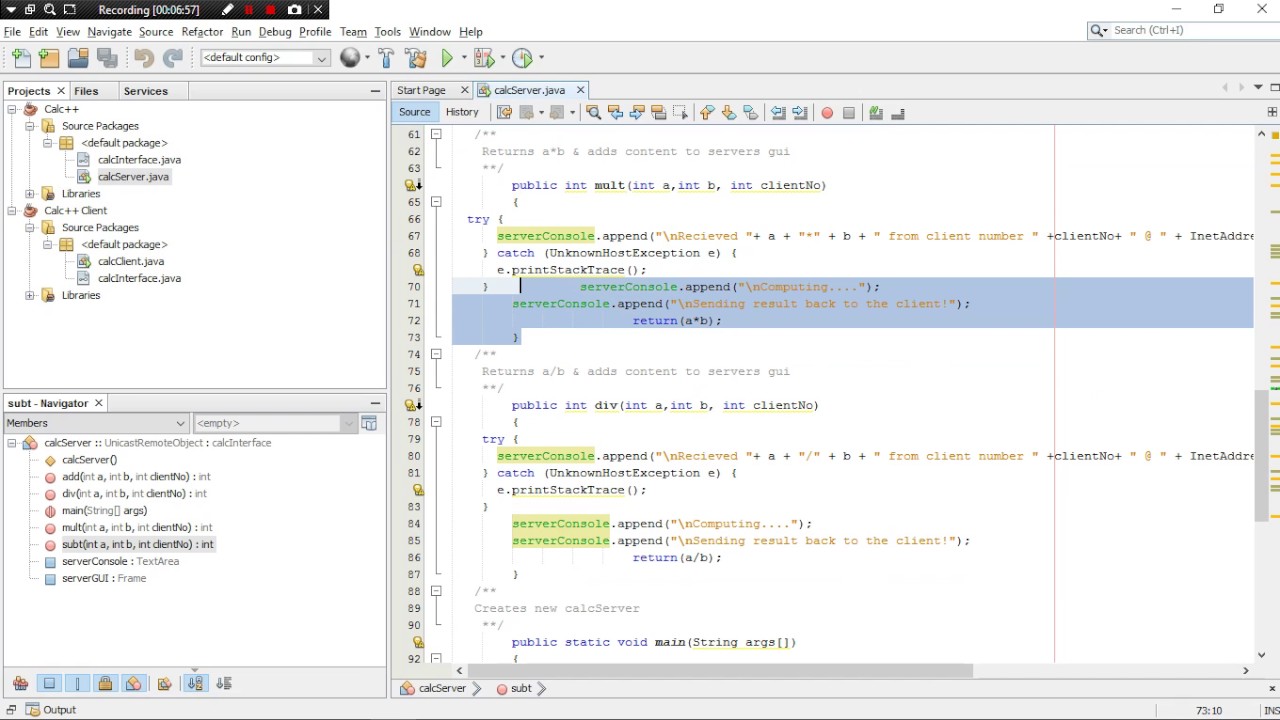Click the Find Selection magnifier icon
This screenshot has width=1280, height=720.
point(594,113)
